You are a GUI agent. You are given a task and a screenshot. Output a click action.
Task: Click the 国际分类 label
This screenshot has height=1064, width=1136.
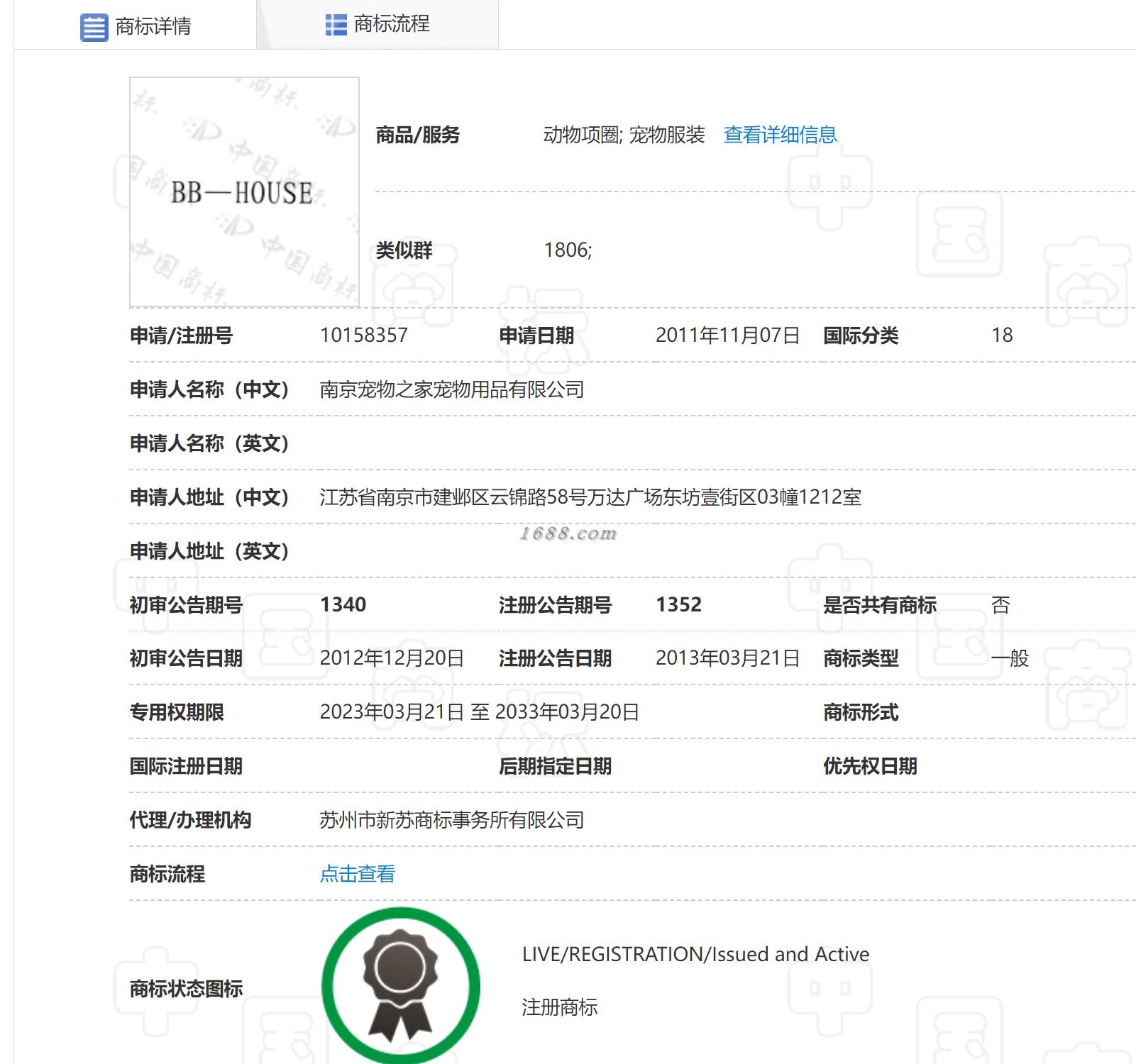(861, 336)
